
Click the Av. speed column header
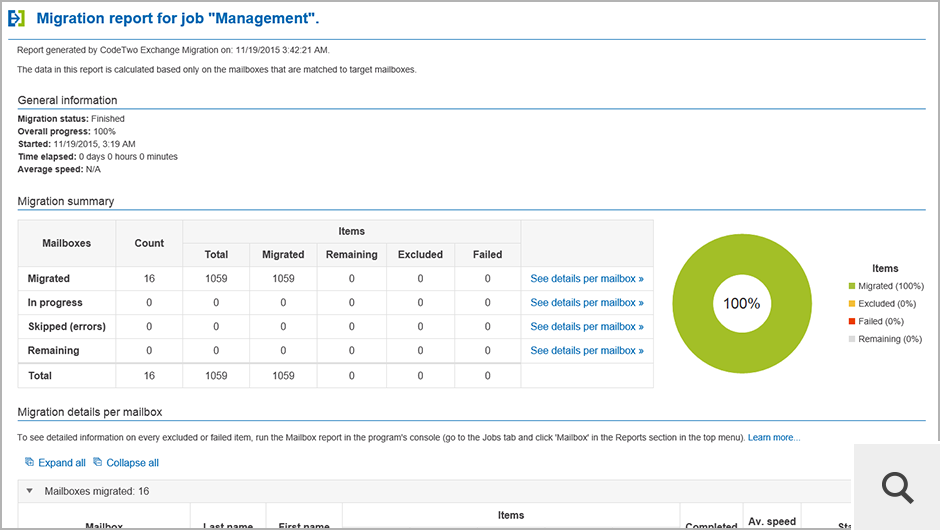(772, 522)
